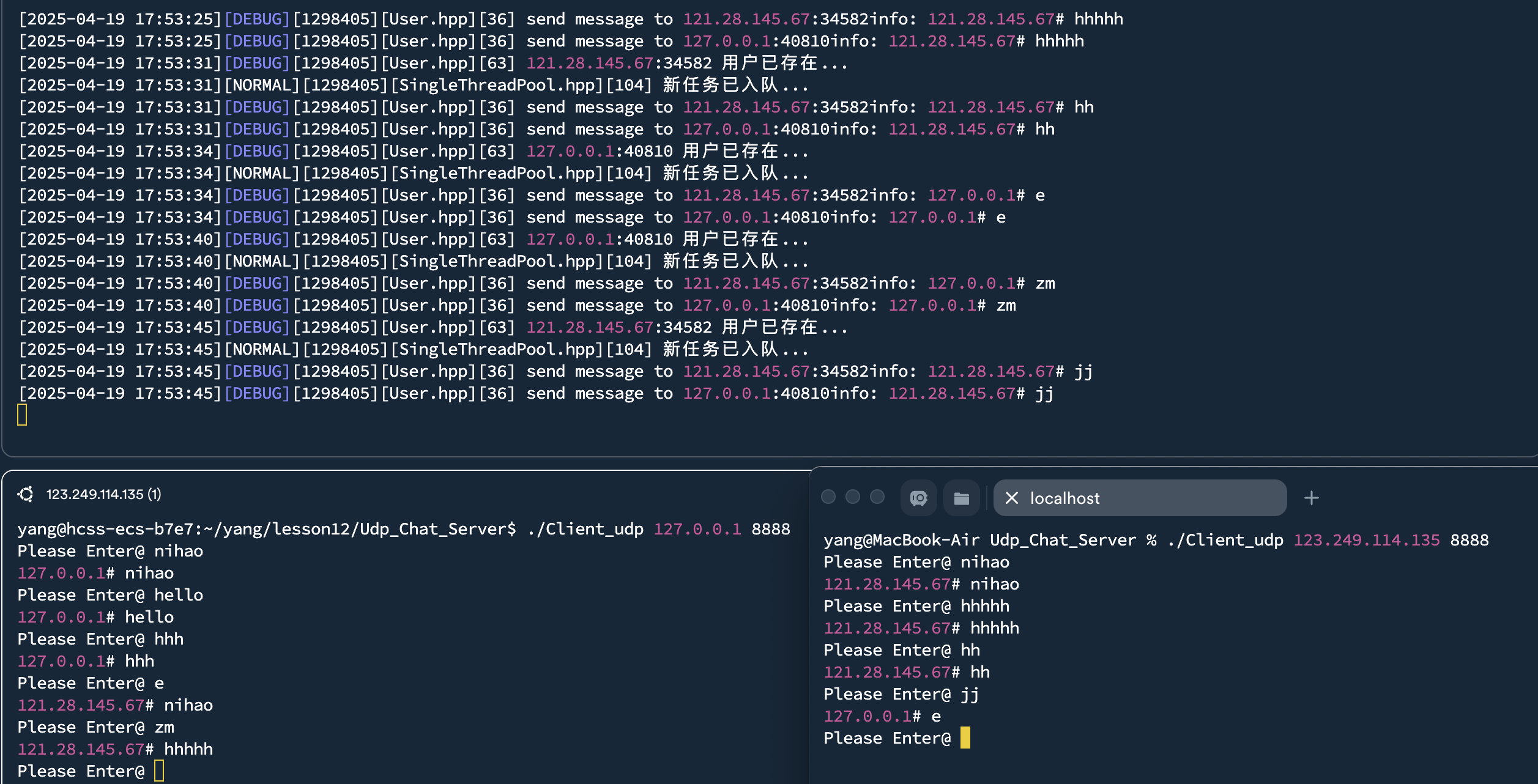Click 127.0.0.1 in the Ubuntu Client_udp command
The height and width of the screenshot is (784, 1538).
pos(697,529)
